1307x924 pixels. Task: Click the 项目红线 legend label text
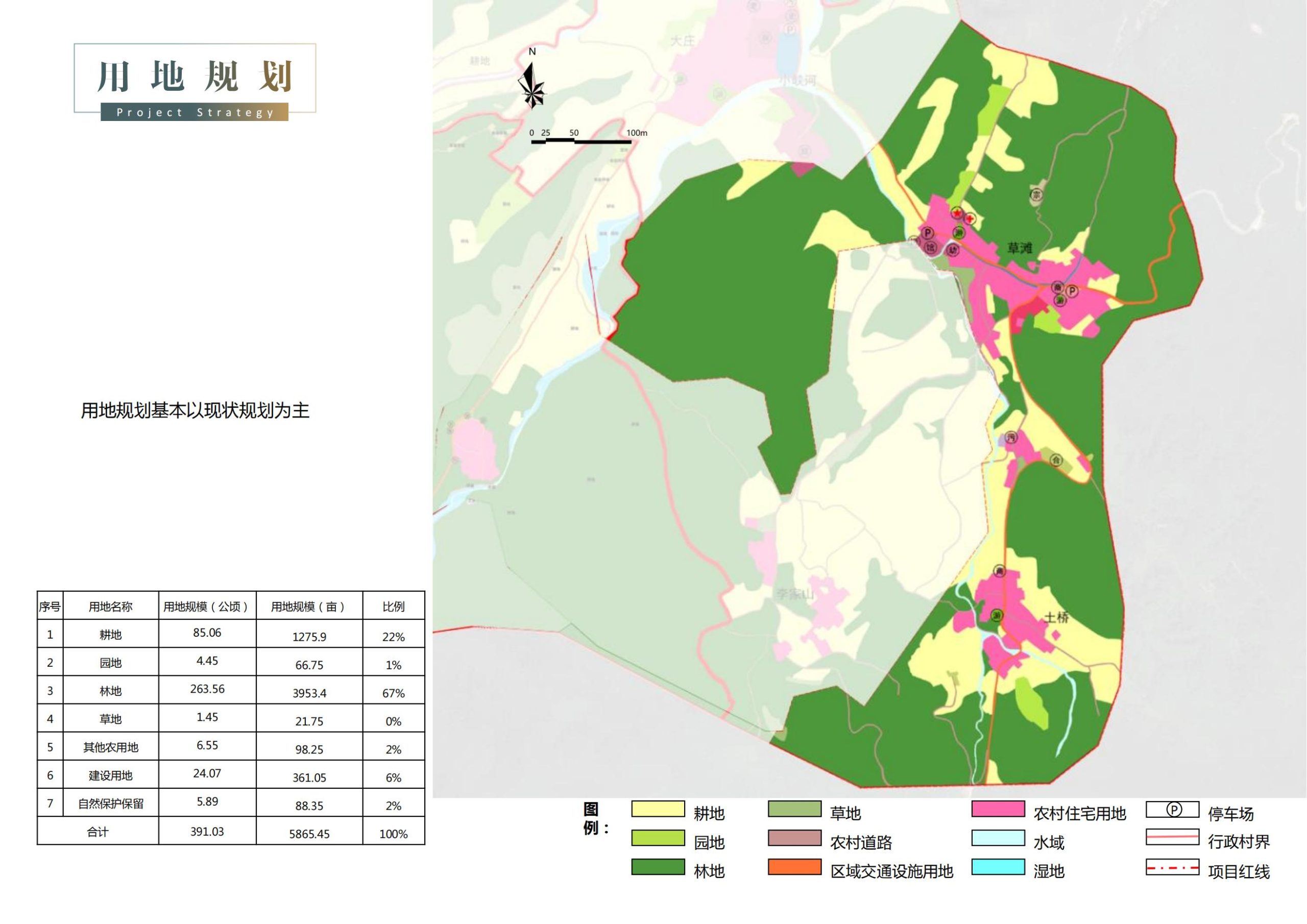pos(1239,871)
